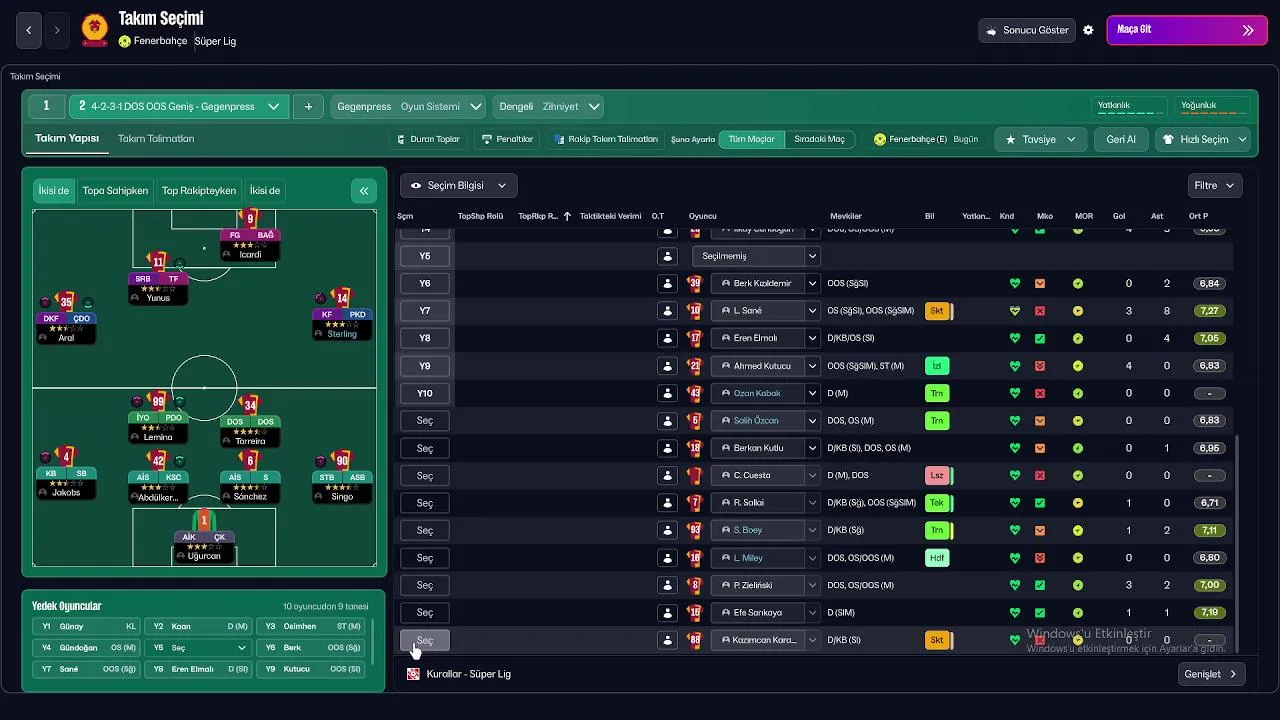Viewport: 1280px width, 720px height.
Task: Open Duran Toplar set pieces
Action: (428, 139)
